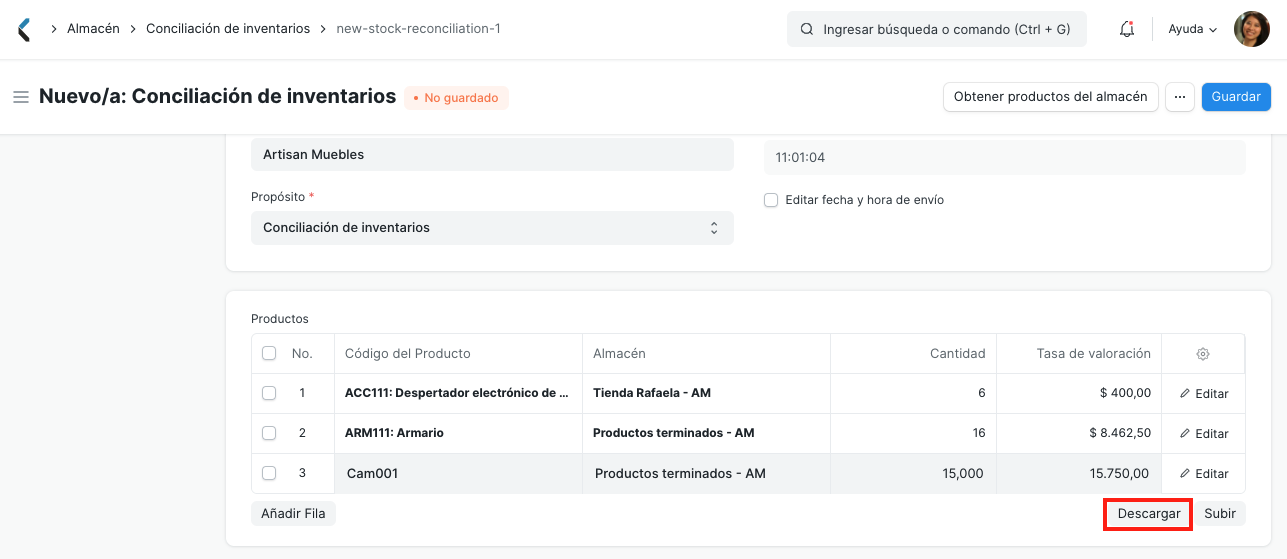Click quantity cell 15,000

[913, 473]
